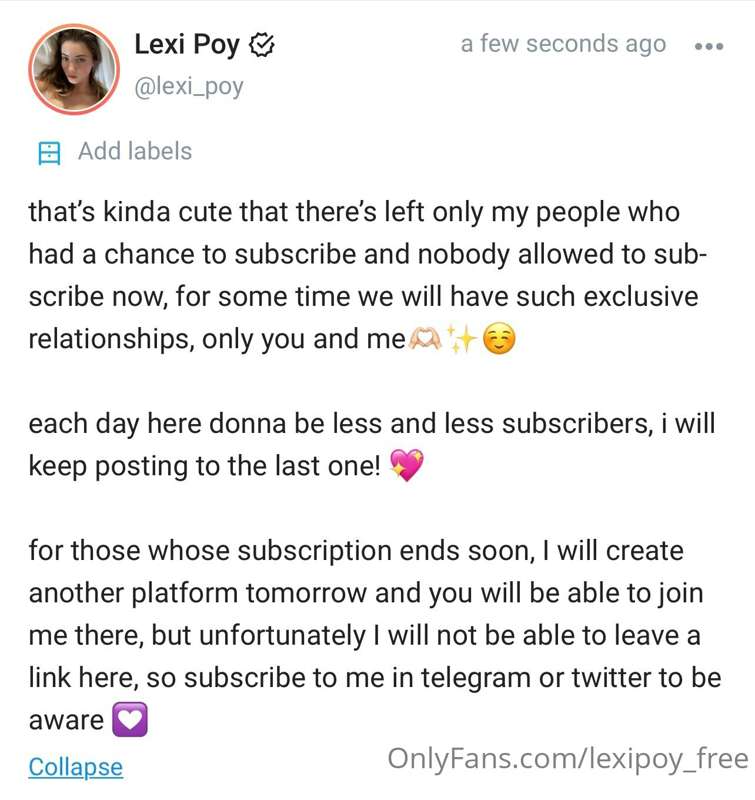The width and height of the screenshot is (755, 800).
Task: Click the @lexi_poy username handle
Action: pyautogui.click(x=188, y=87)
